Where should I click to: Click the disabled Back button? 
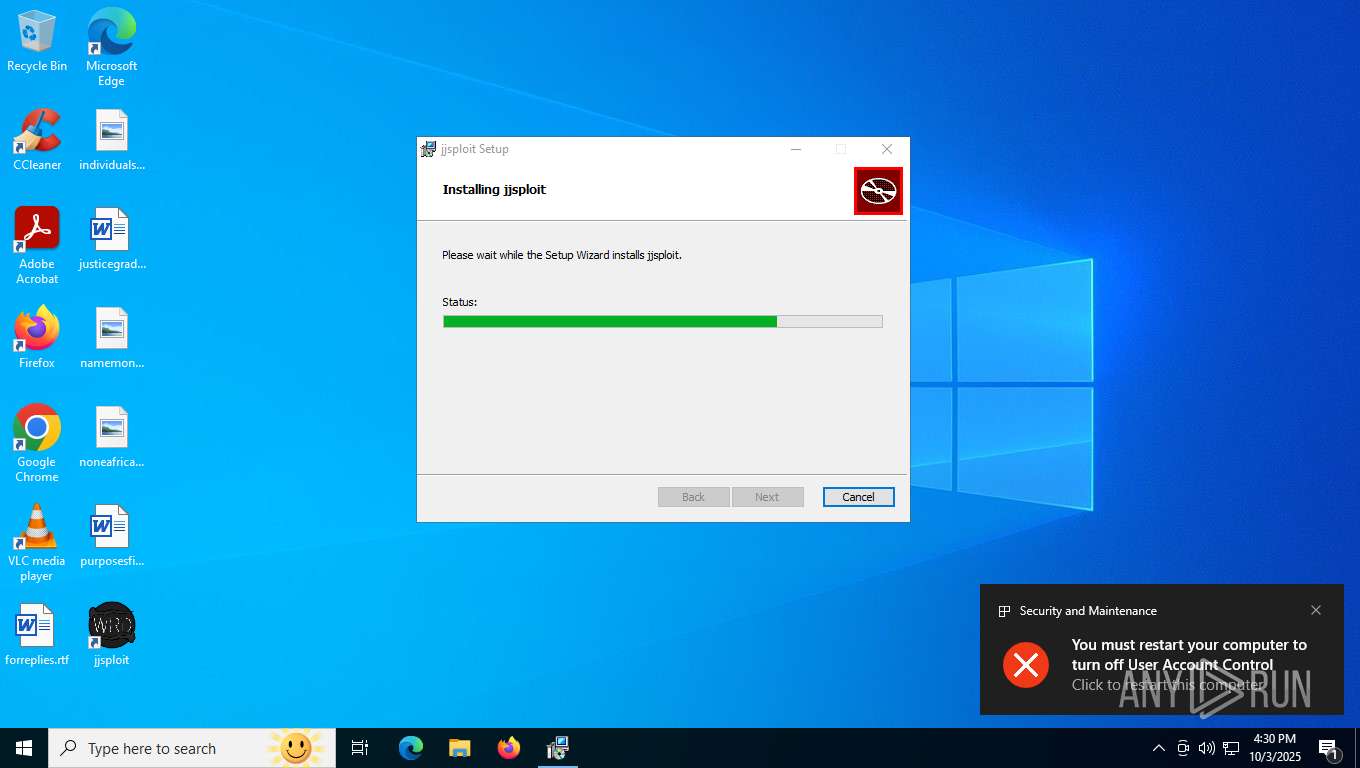(693, 497)
